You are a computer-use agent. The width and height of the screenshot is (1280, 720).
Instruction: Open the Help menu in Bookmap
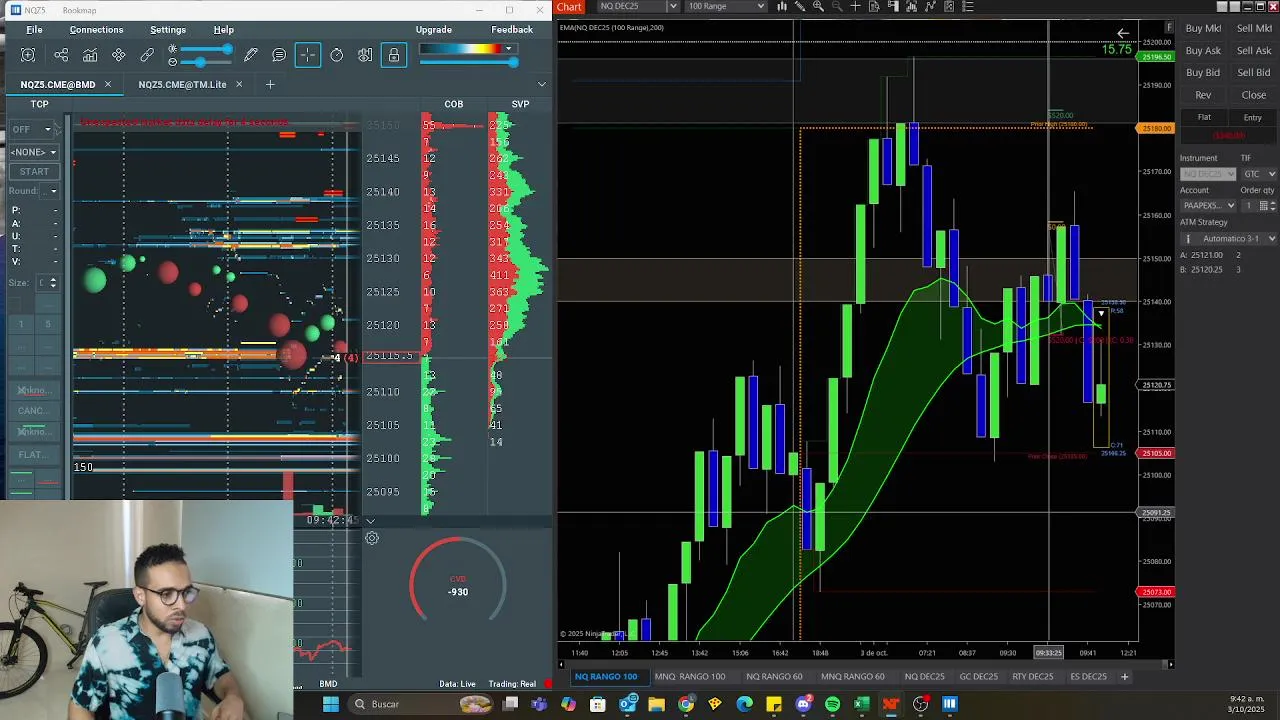(224, 30)
